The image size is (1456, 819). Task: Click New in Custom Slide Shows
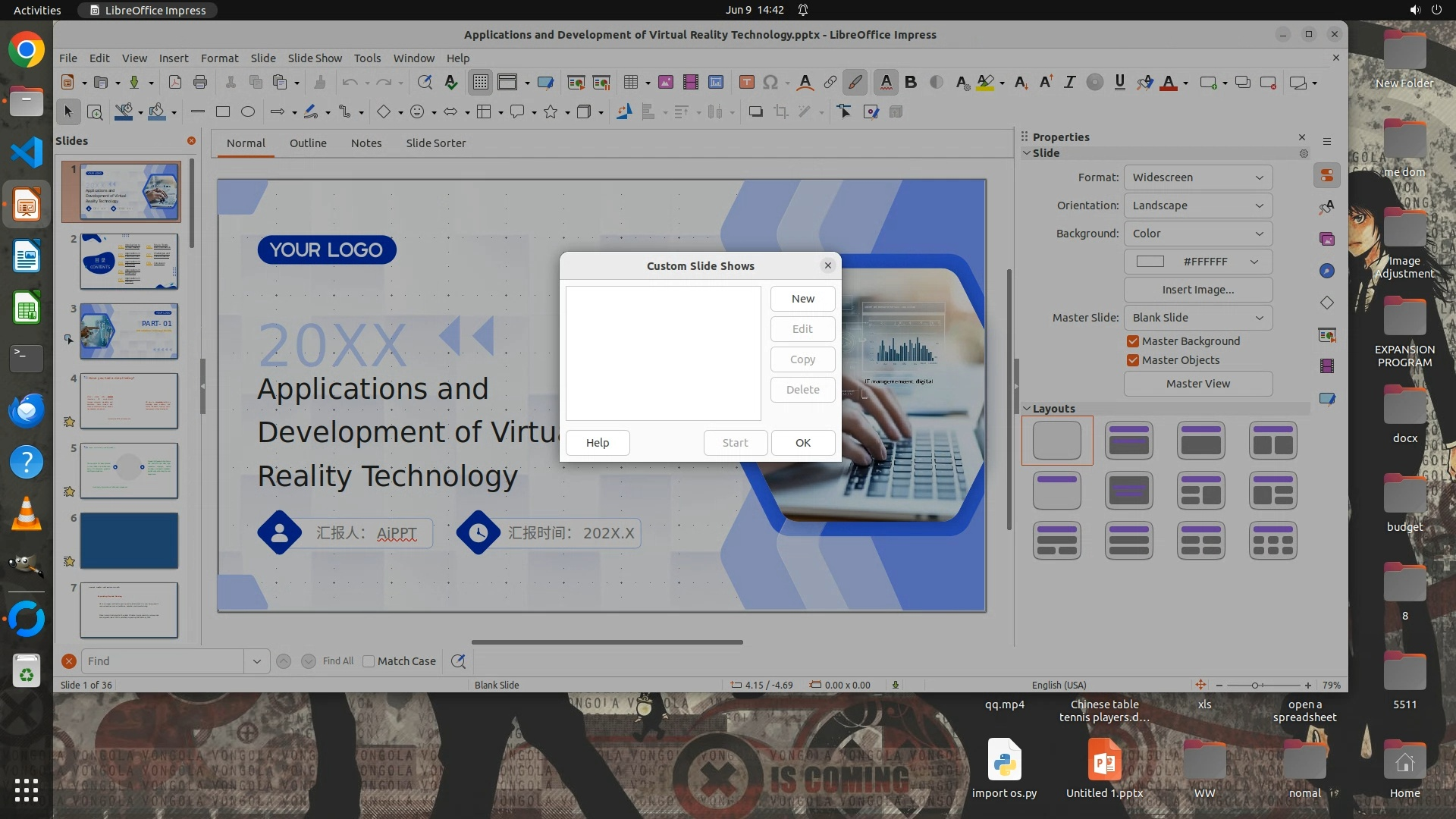(x=802, y=299)
